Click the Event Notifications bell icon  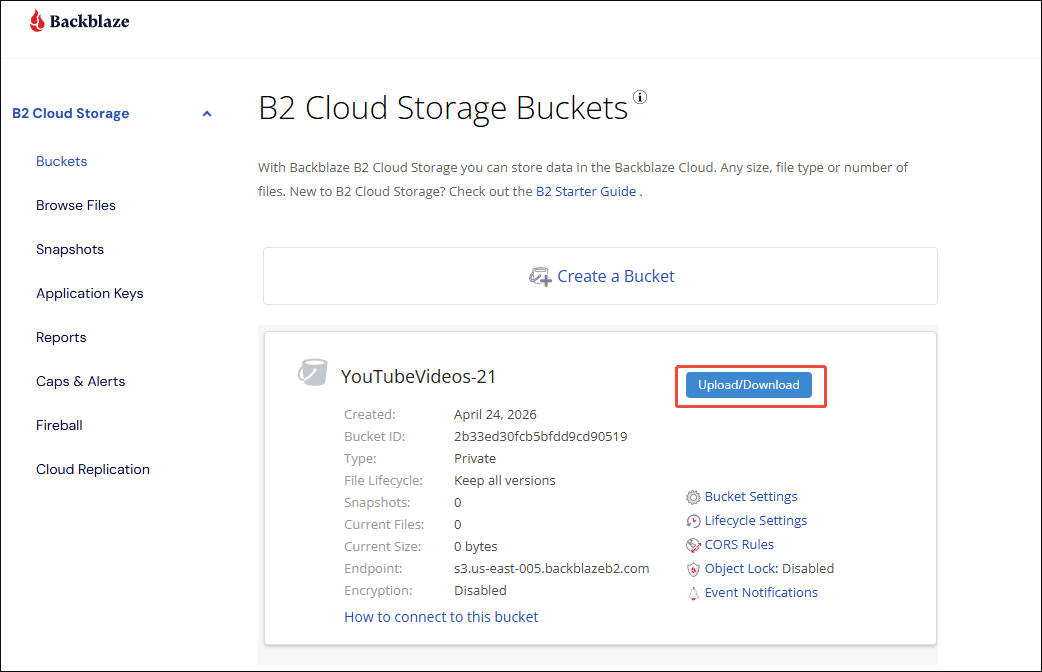[693, 593]
